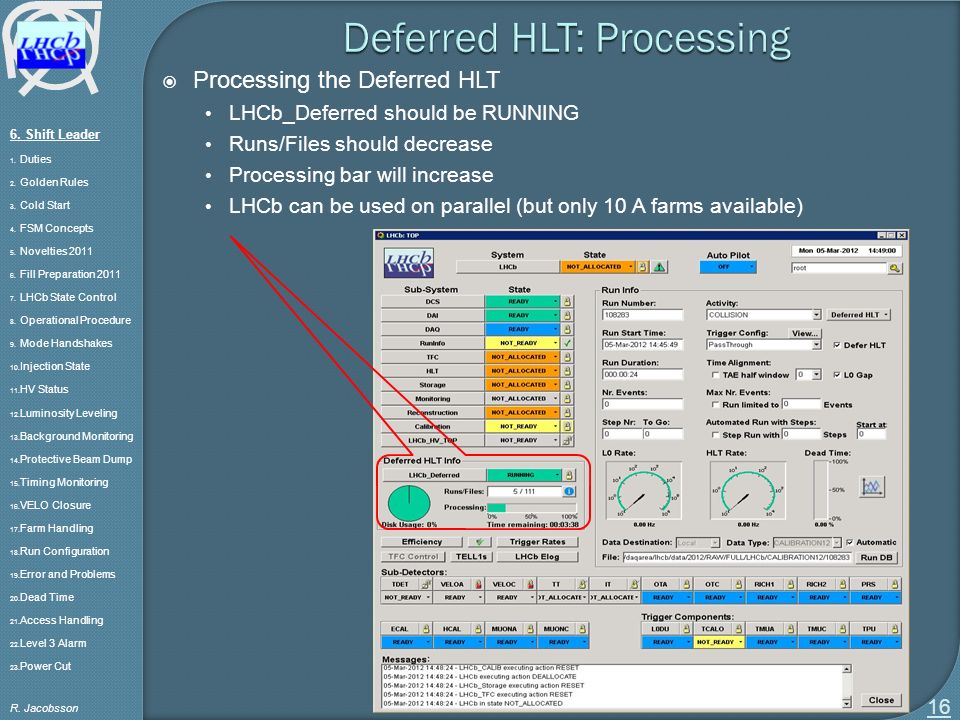Click the lock icon in the DAI row
Screen dimensions: 960x720
pos(568,315)
